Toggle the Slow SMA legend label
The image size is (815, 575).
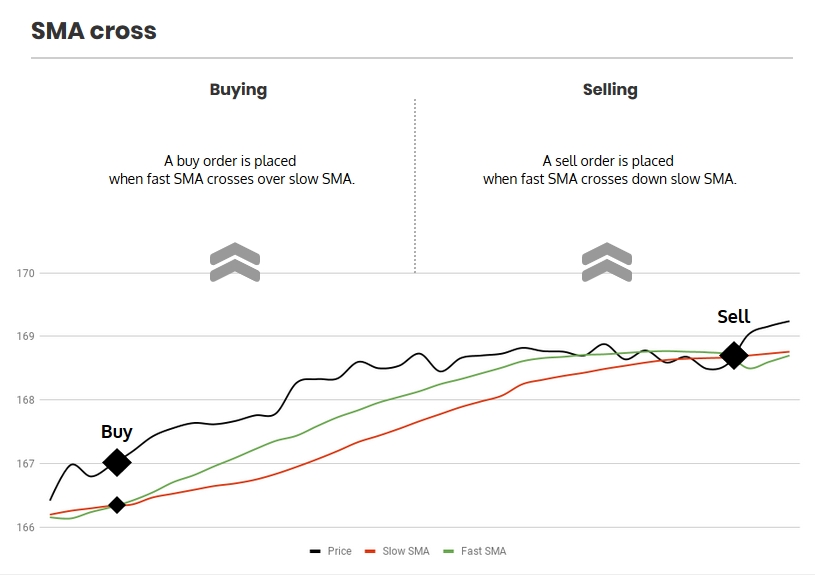(x=406, y=551)
